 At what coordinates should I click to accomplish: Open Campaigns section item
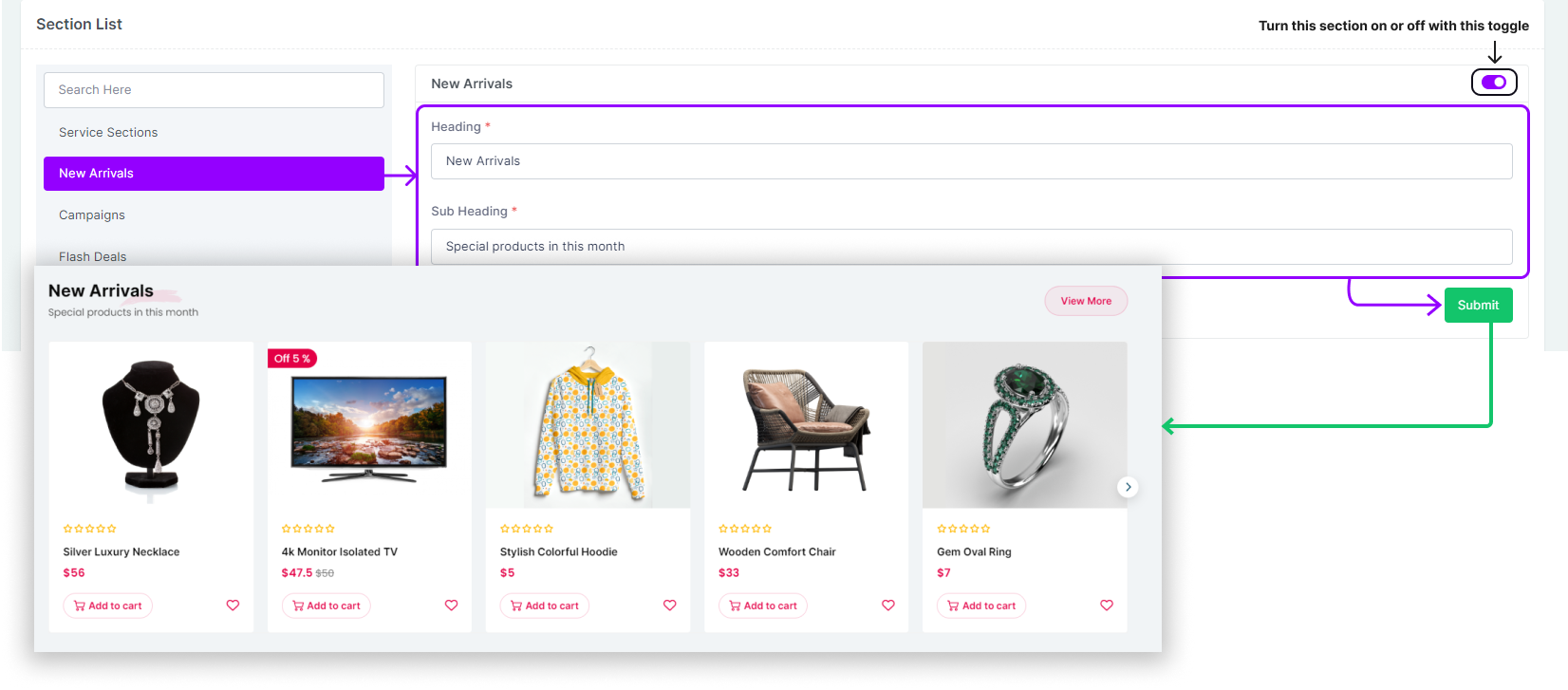pos(92,215)
